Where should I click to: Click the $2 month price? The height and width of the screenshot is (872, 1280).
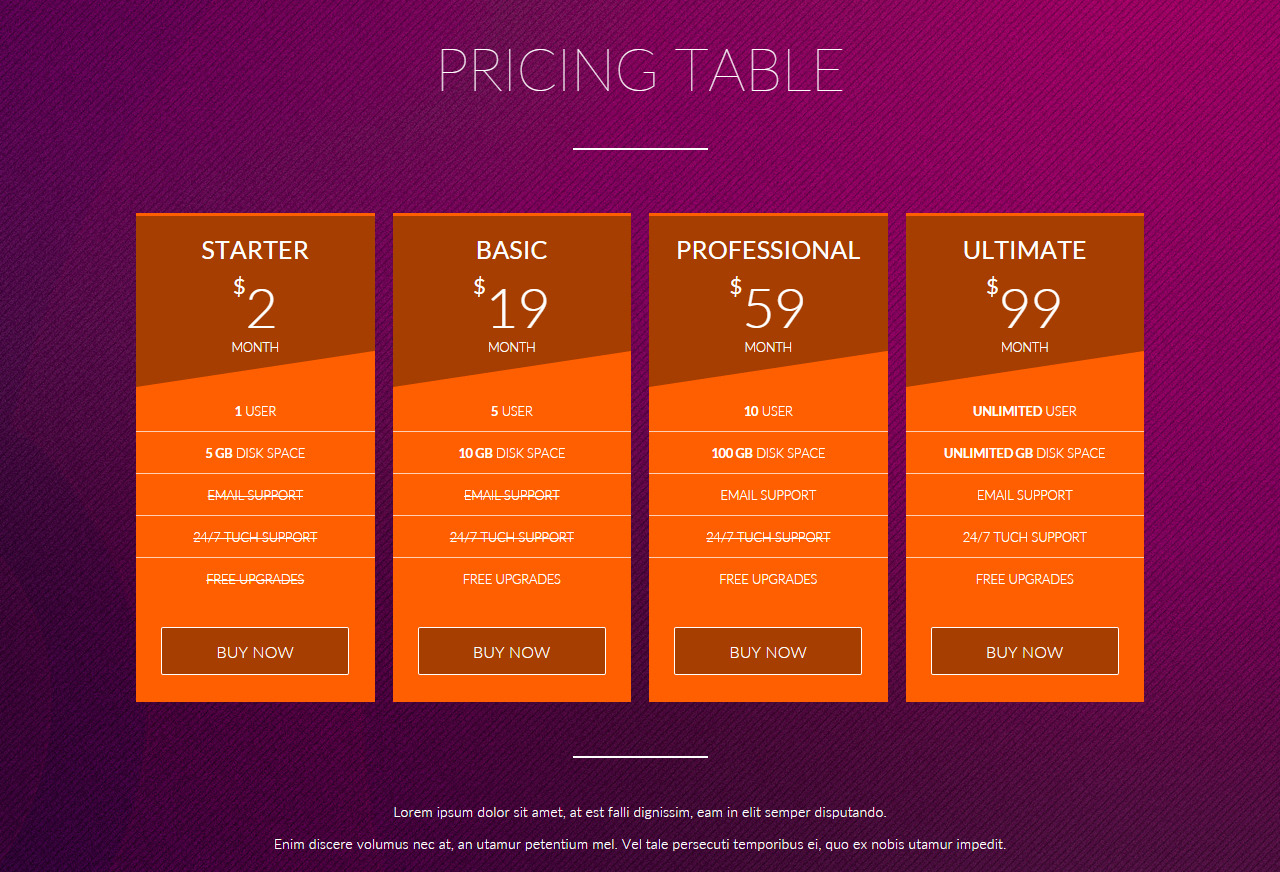pyautogui.click(x=256, y=310)
